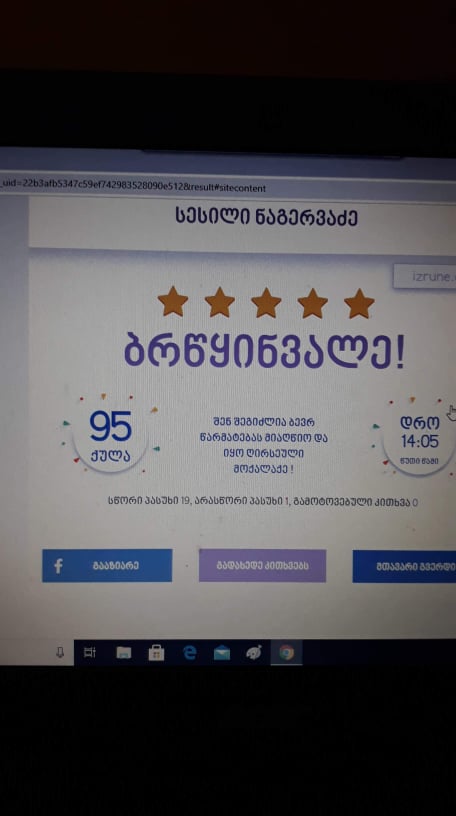The image size is (456, 816).
Task: Click the third gold star
Action: point(266,303)
